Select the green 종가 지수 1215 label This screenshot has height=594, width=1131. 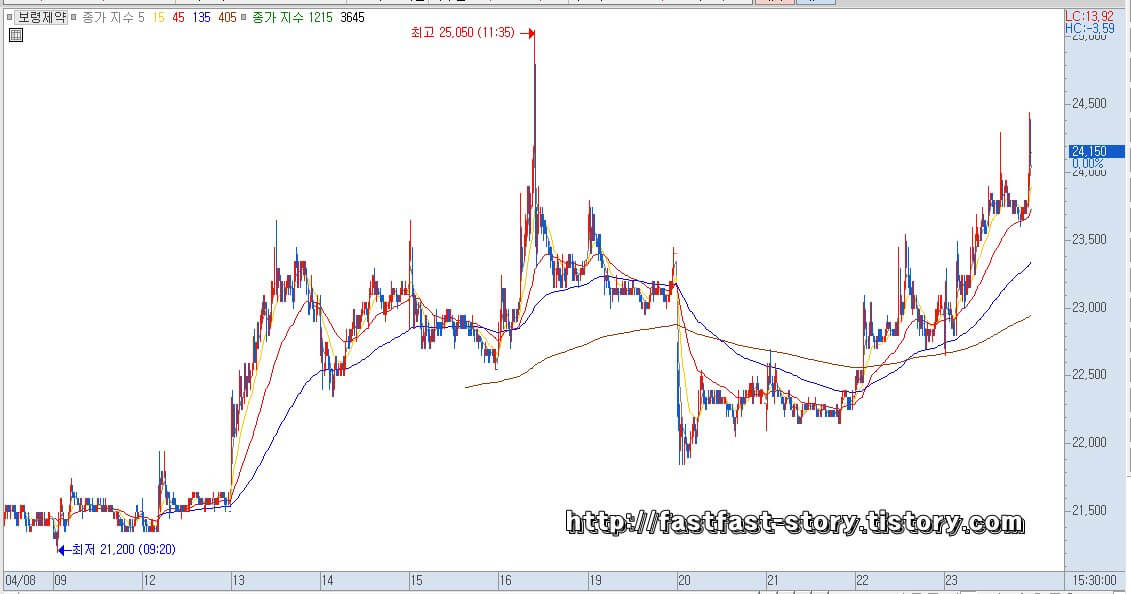pos(292,17)
